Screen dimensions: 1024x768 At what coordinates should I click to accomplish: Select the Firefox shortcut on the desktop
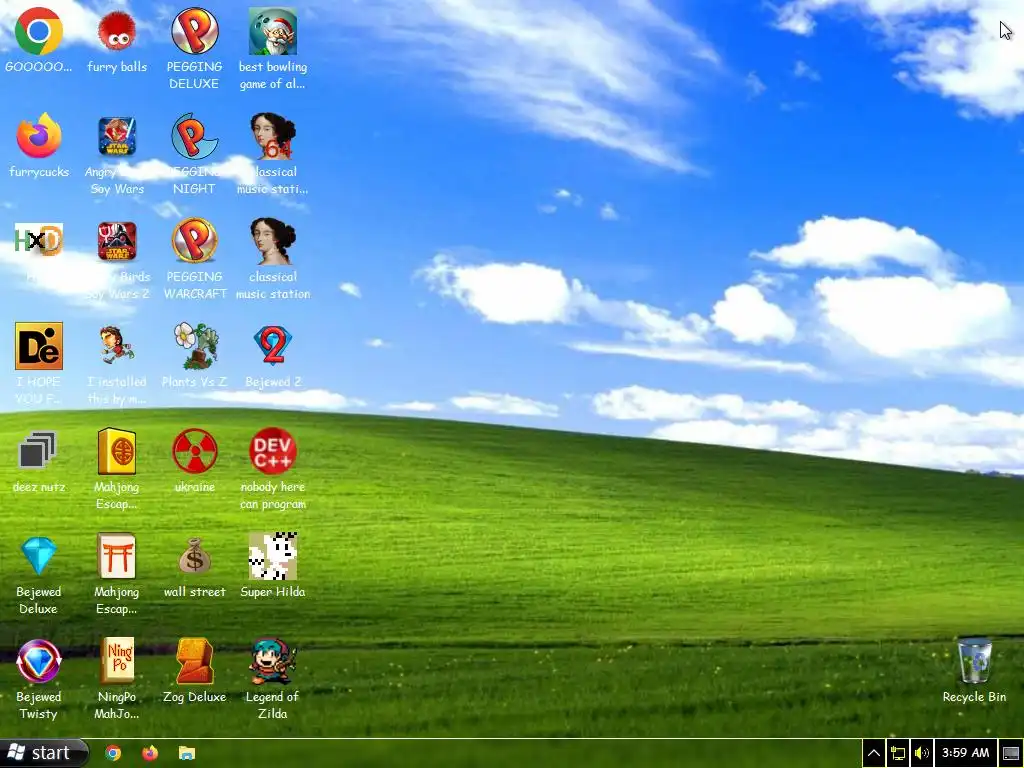coord(39,136)
